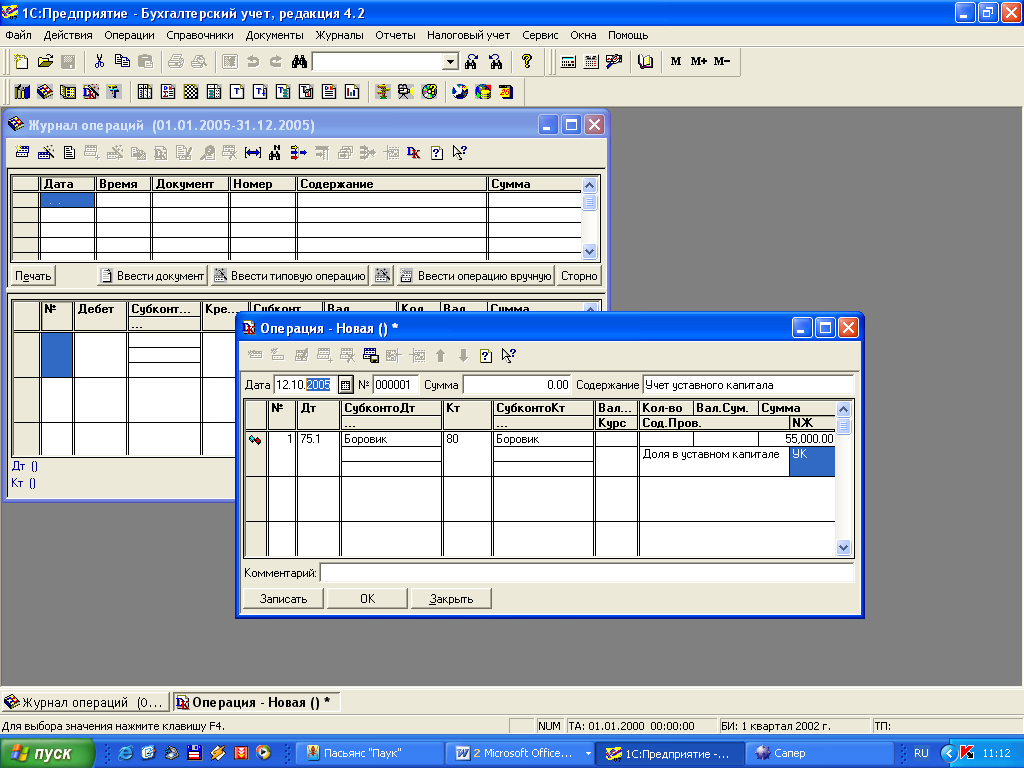Click the Open folder icon in main toolbar
This screenshot has width=1024, height=768.
point(45,61)
